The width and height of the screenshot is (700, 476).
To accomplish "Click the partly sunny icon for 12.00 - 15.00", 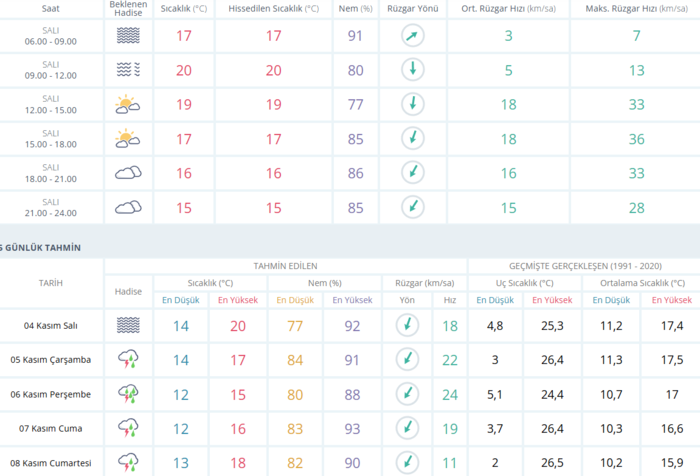I will (128, 104).
